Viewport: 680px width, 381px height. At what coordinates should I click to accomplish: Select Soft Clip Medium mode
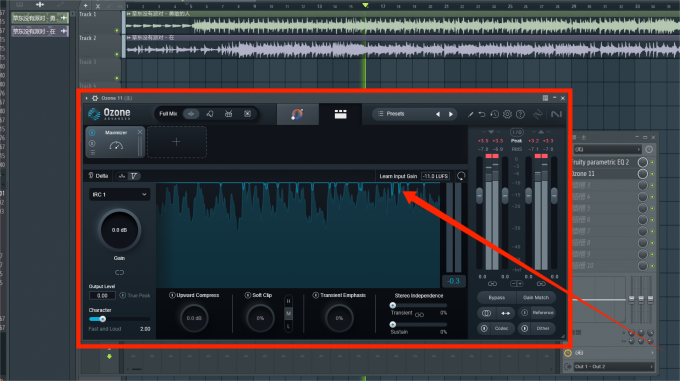pos(289,313)
